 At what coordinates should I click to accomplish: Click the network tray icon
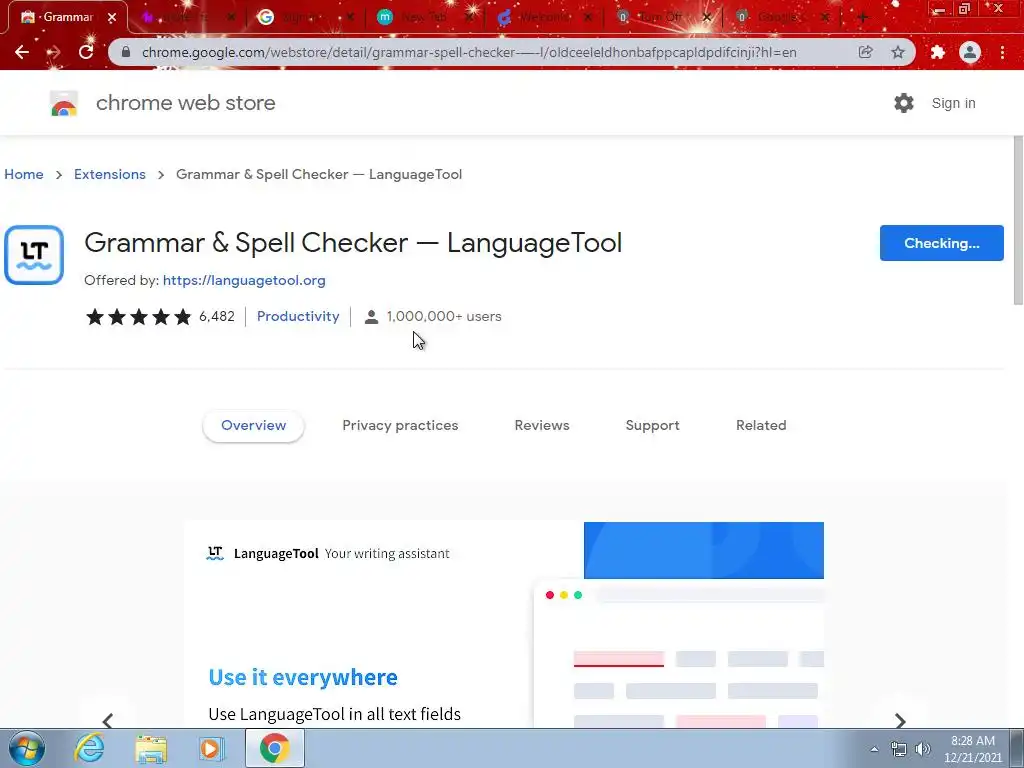point(899,749)
